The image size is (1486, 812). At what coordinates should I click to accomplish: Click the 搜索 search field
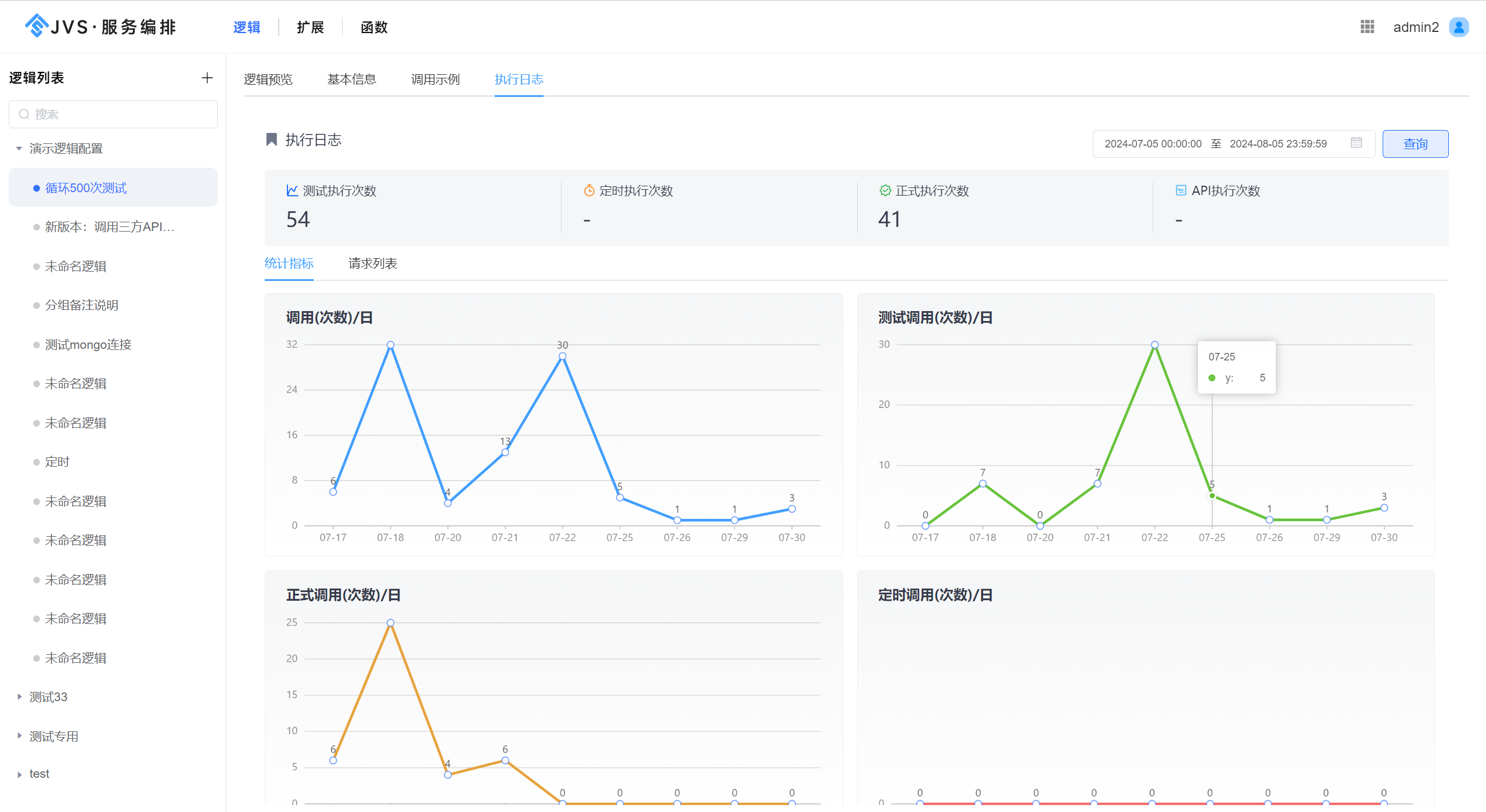(x=113, y=114)
